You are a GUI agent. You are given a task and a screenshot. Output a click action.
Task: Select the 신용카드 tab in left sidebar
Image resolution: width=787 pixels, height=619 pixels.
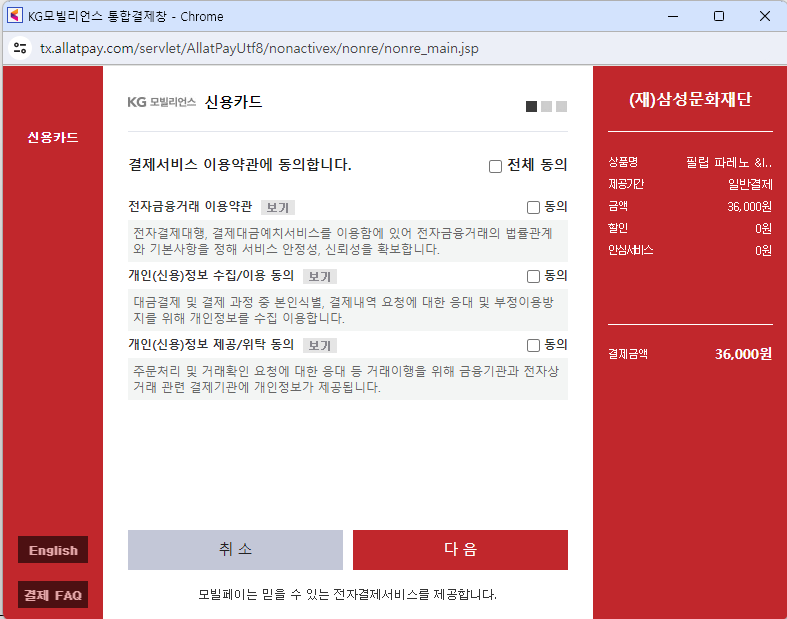coord(53,138)
